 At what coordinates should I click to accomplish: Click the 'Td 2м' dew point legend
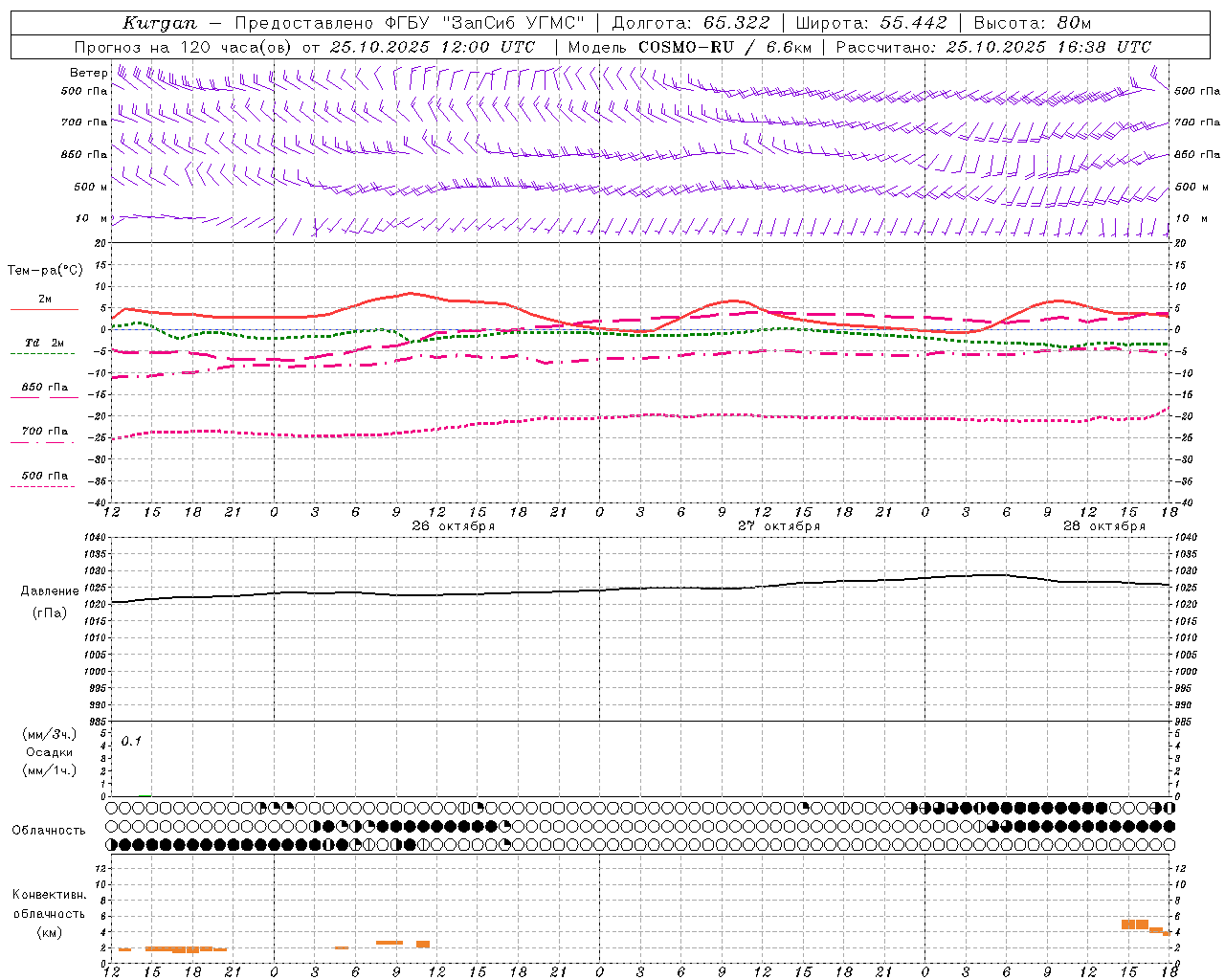pyautogui.click(x=44, y=343)
